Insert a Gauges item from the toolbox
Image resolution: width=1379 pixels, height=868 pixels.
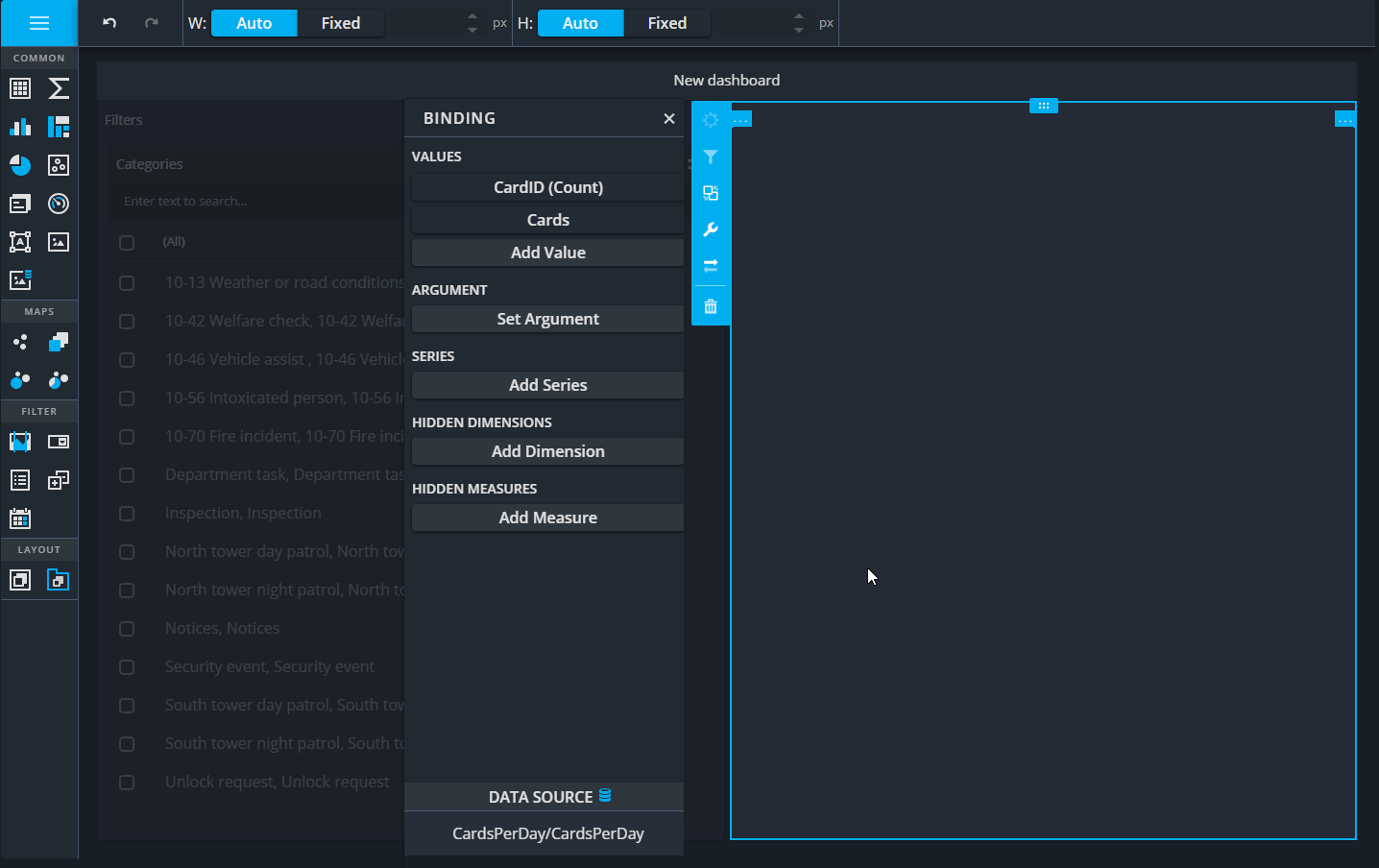coord(59,204)
